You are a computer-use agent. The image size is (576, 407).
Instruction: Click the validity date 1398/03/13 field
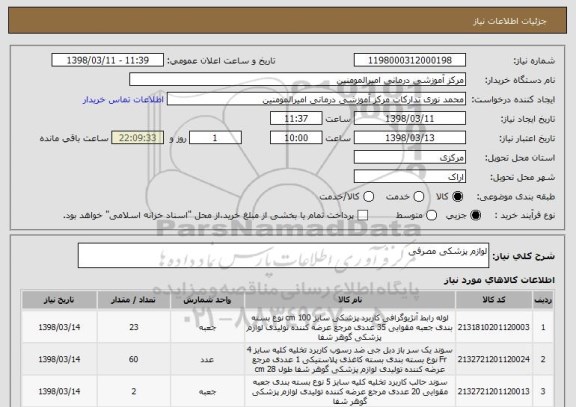(x=410, y=138)
